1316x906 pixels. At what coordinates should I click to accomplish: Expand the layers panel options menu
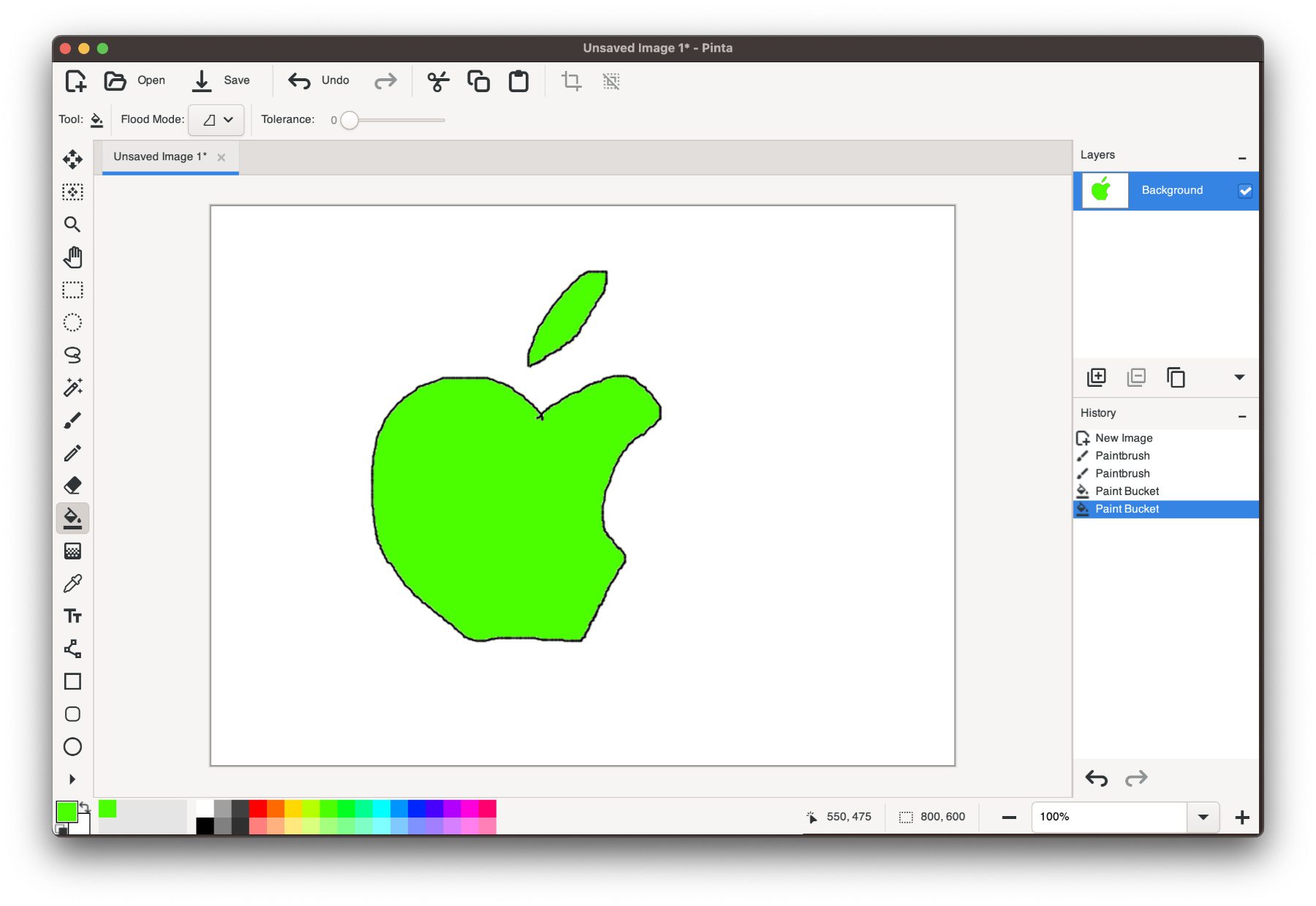pos(1239,377)
